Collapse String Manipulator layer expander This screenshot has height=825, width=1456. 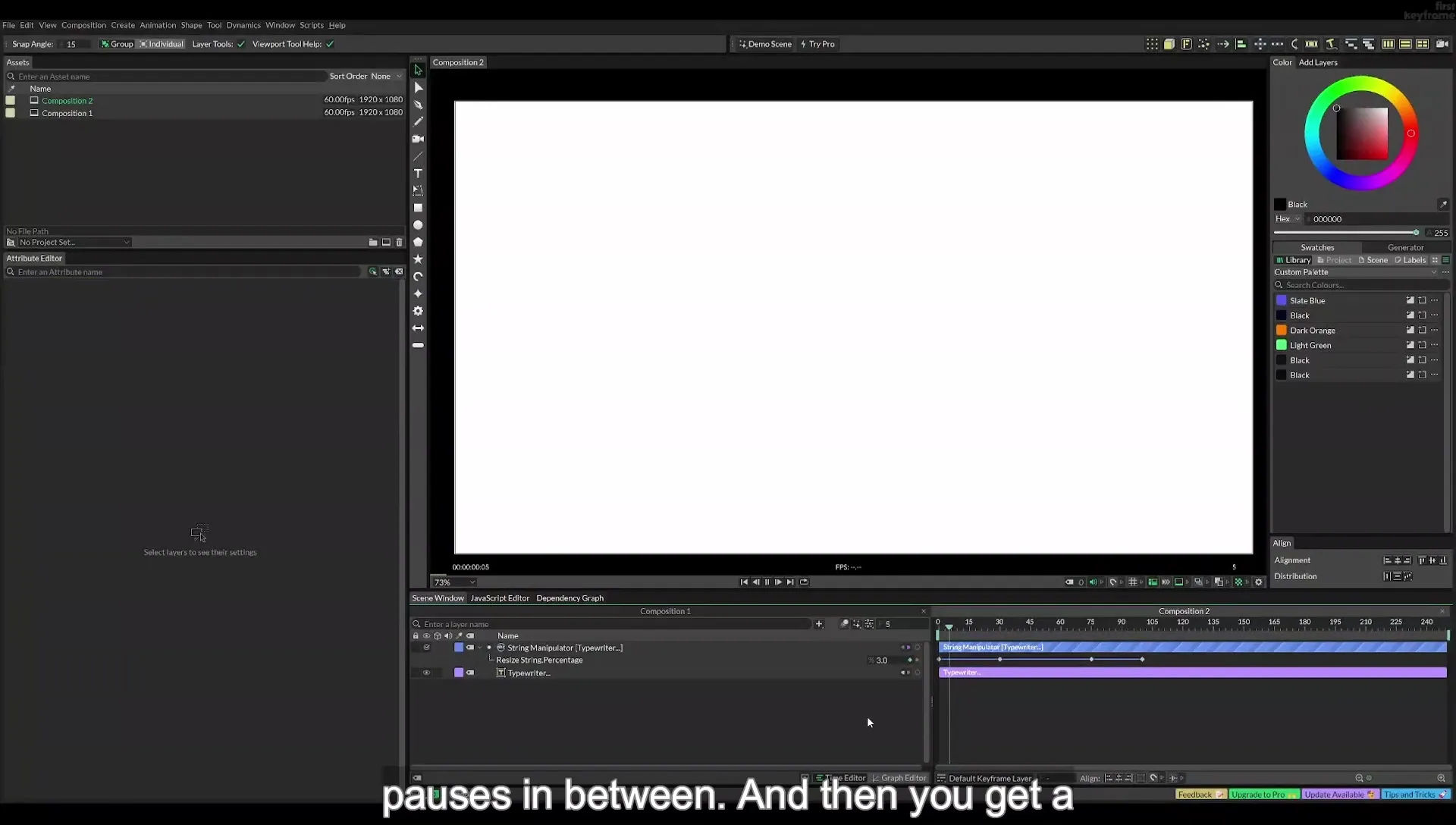[x=479, y=648]
